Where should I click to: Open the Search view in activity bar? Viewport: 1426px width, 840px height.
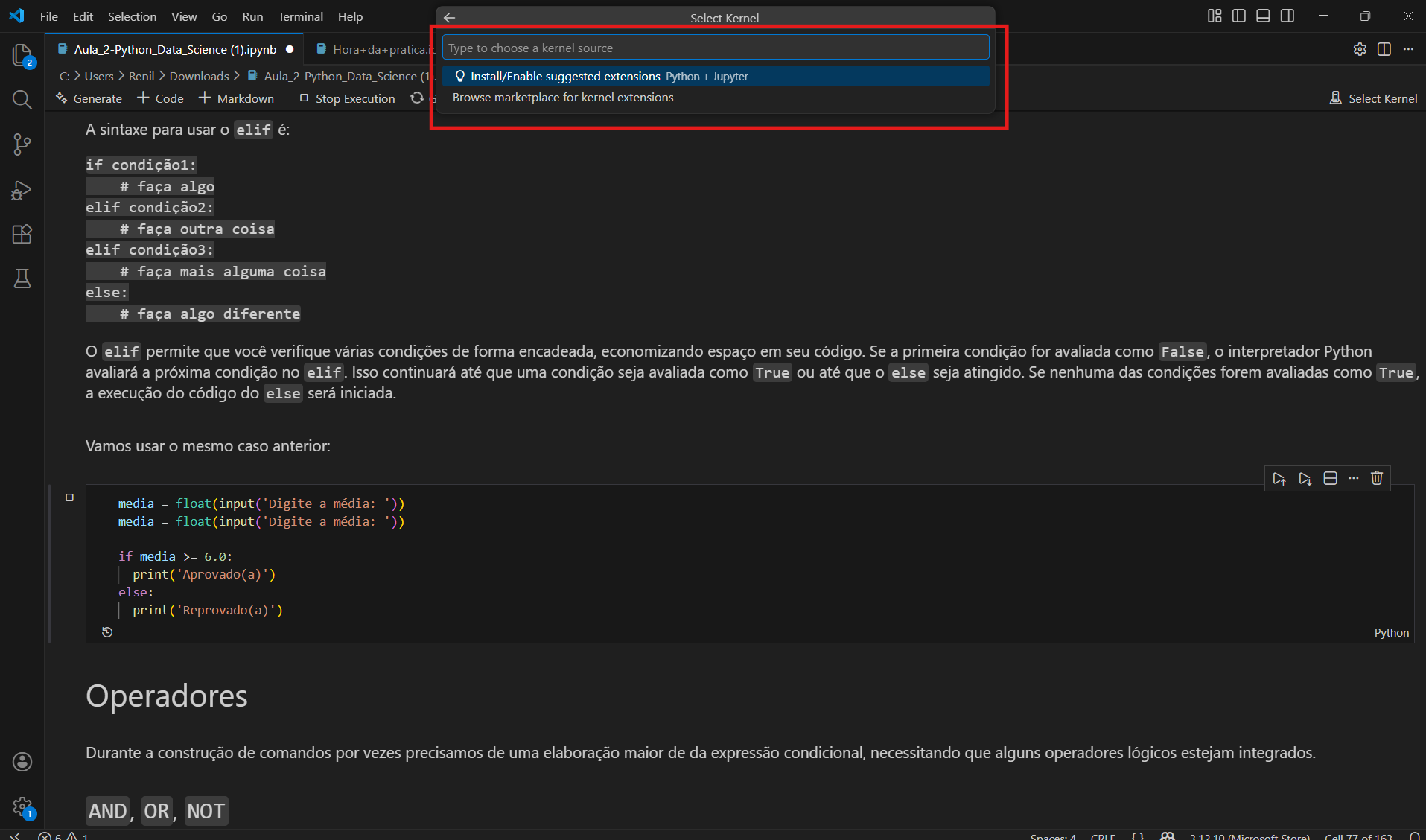(22, 100)
